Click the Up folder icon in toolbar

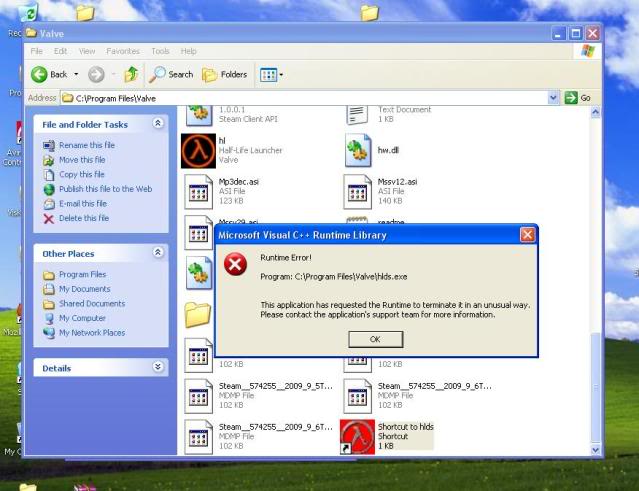pyautogui.click(x=131, y=75)
